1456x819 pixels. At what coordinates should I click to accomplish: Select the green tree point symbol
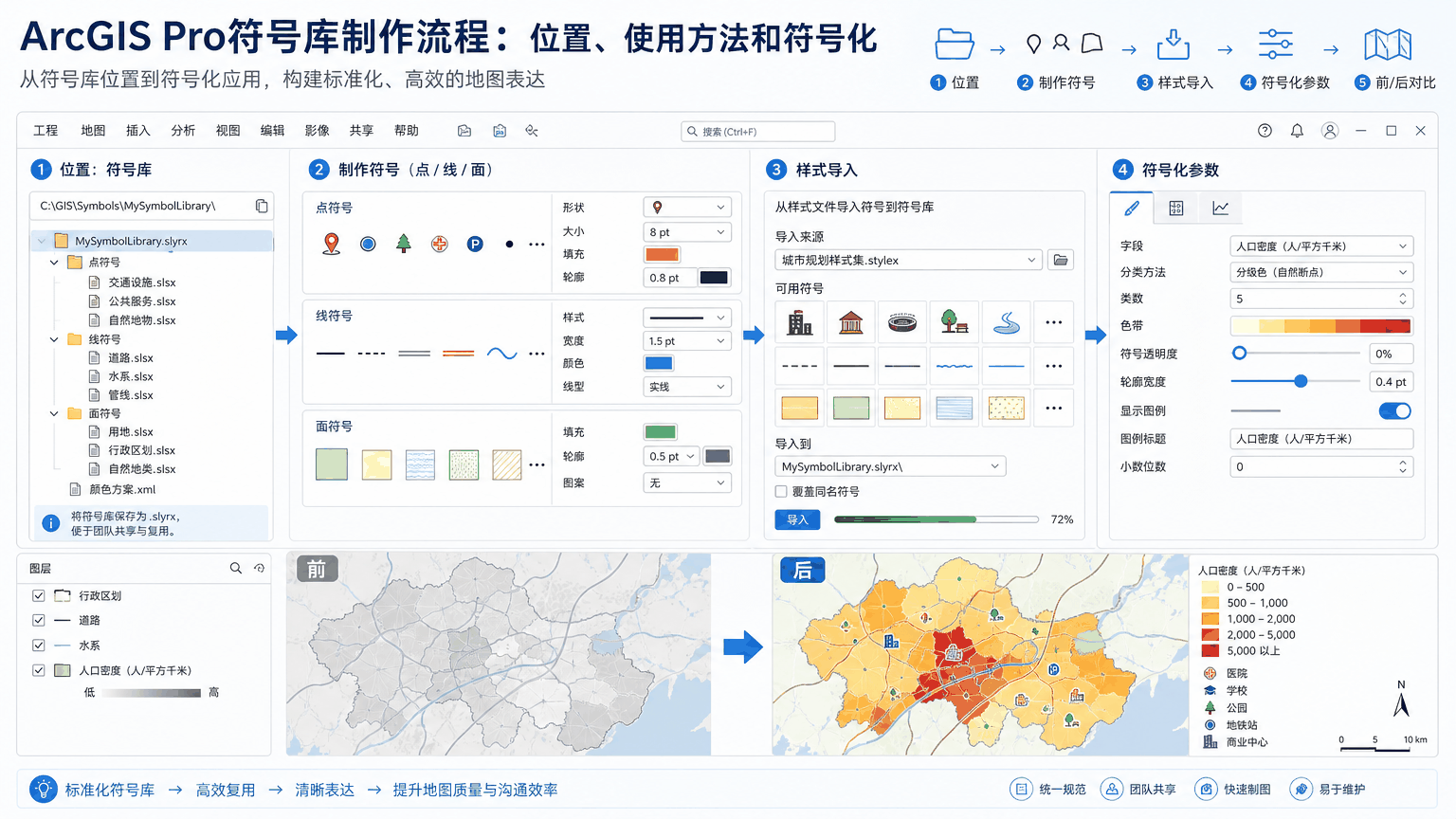tap(404, 244)
